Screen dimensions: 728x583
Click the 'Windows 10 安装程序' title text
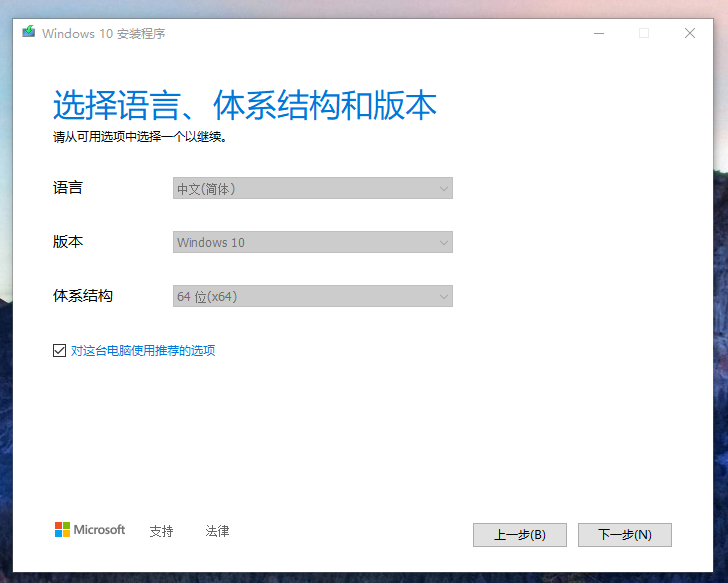pyautogui.click(x=104, y=33)
